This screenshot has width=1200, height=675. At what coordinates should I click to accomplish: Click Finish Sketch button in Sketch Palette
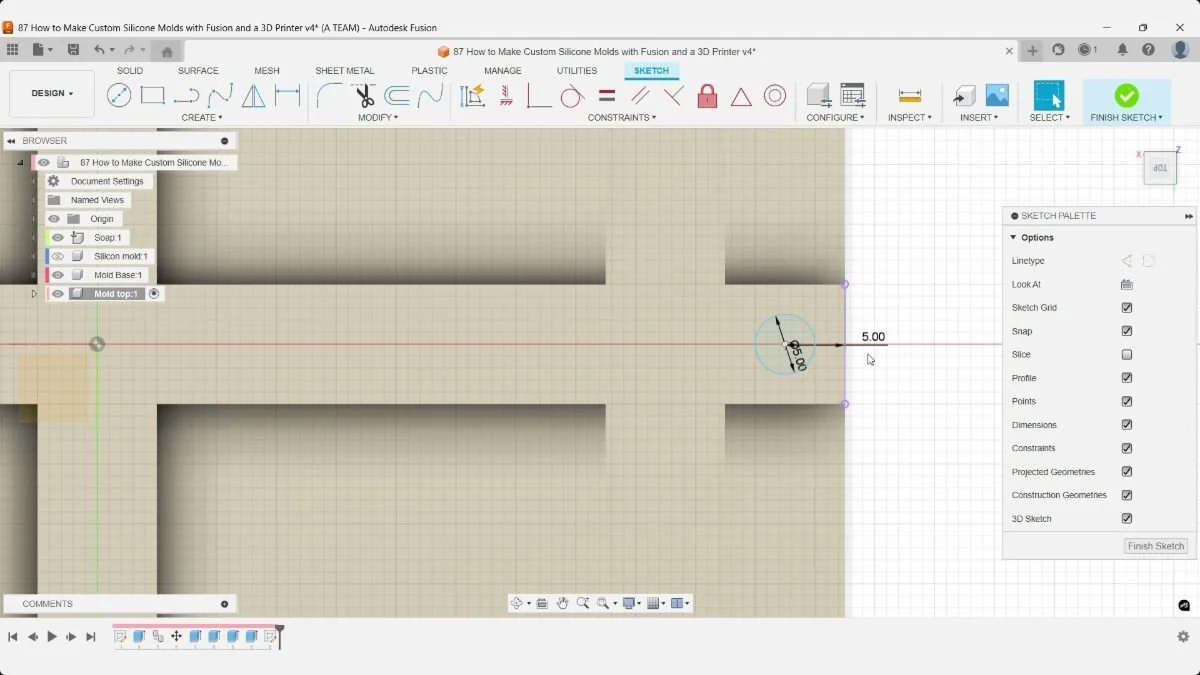pos(1156,546)
